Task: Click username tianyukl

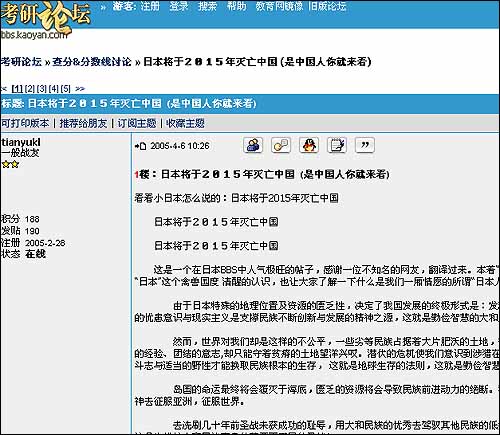Action: [21, 142]
